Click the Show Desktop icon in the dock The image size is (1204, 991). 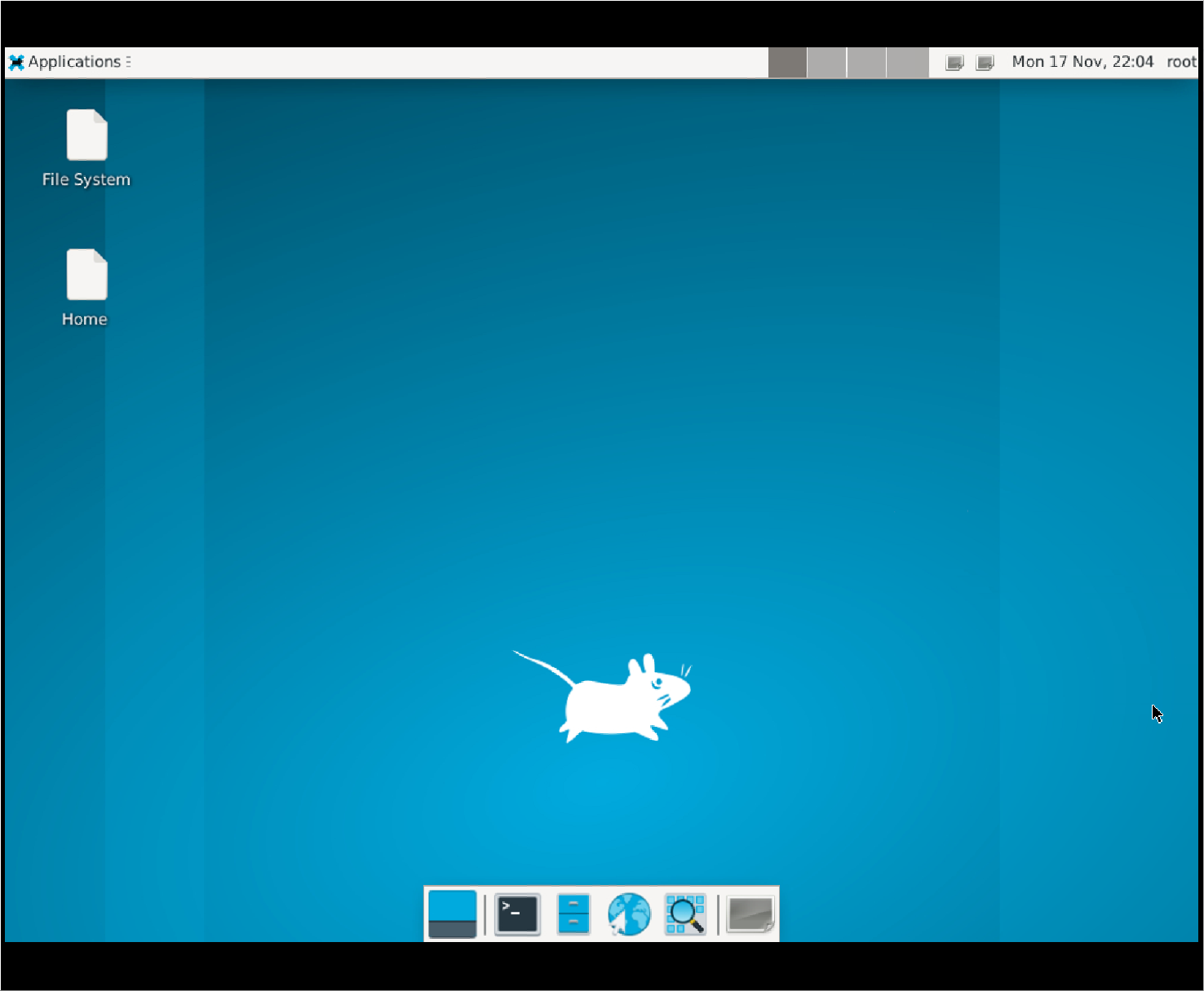[x=452, y=914]
